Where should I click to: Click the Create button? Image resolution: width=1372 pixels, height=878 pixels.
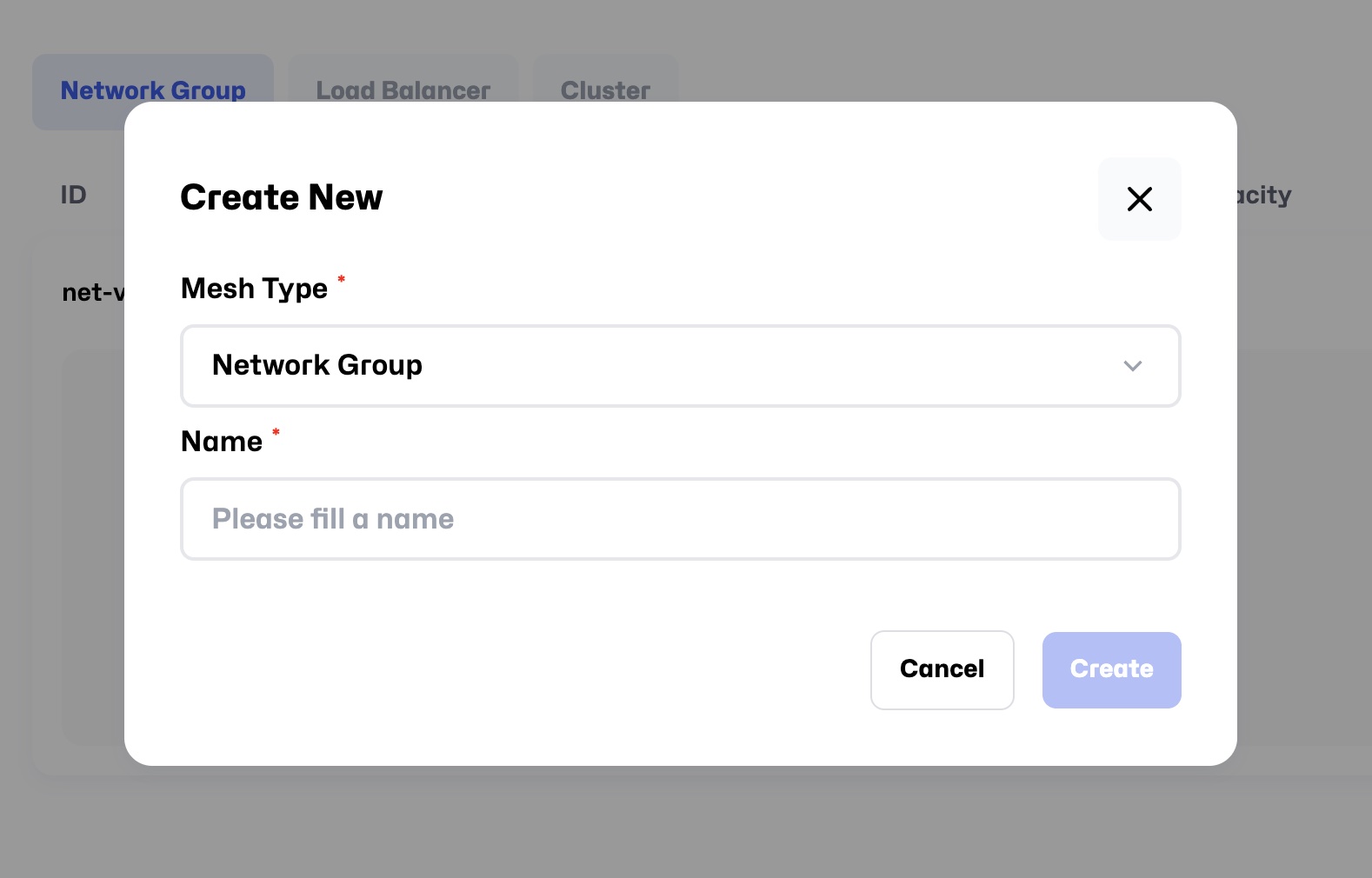pyautogui.click(x=1111, y=669)
